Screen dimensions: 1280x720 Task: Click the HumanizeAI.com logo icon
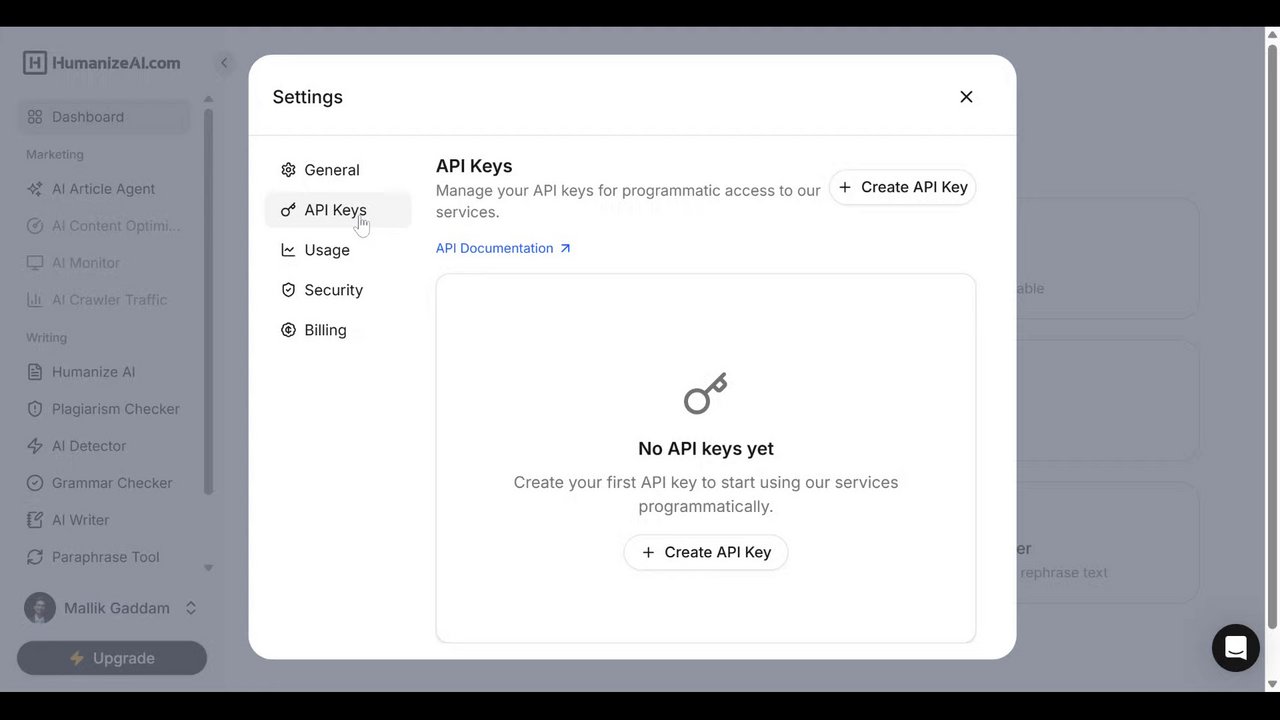[x=35, y=63]
